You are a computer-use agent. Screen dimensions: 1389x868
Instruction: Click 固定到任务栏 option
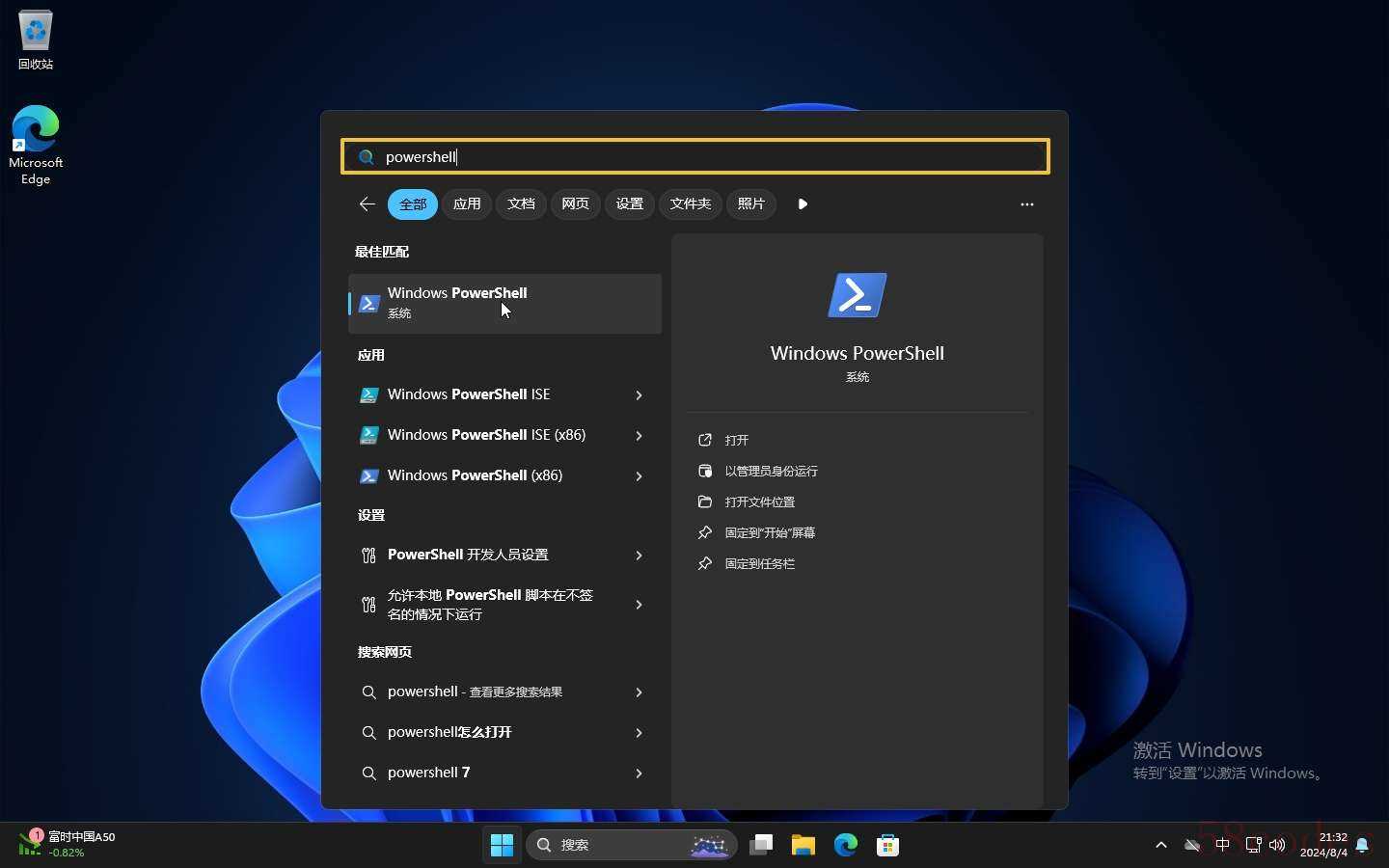pos(759,563)
